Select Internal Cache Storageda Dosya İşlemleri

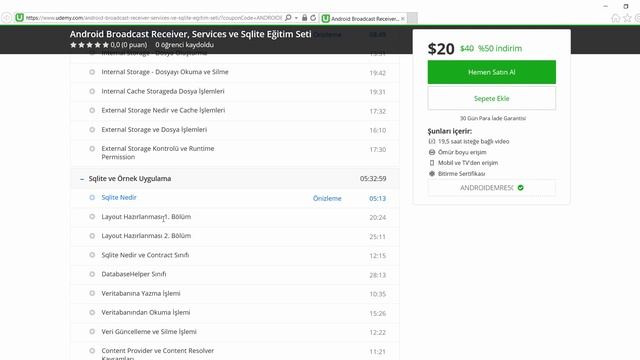pos(163,91)
